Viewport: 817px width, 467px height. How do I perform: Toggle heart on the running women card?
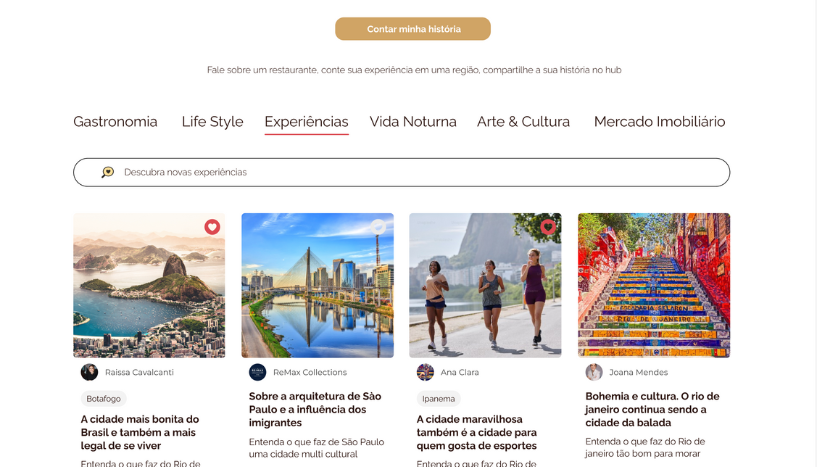pos(548,227)
